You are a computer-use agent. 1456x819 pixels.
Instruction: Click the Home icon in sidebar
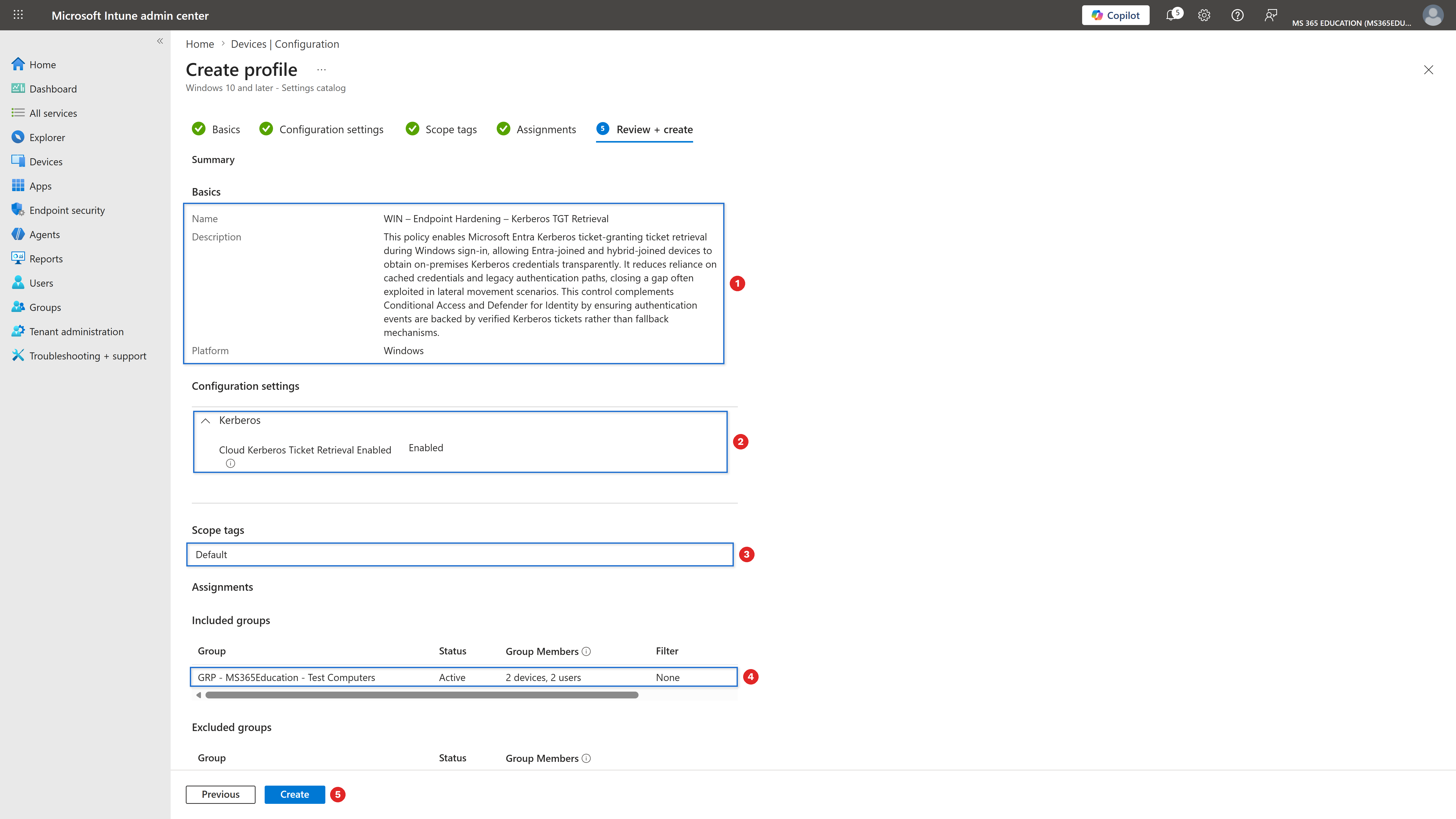tap(18, 64)
